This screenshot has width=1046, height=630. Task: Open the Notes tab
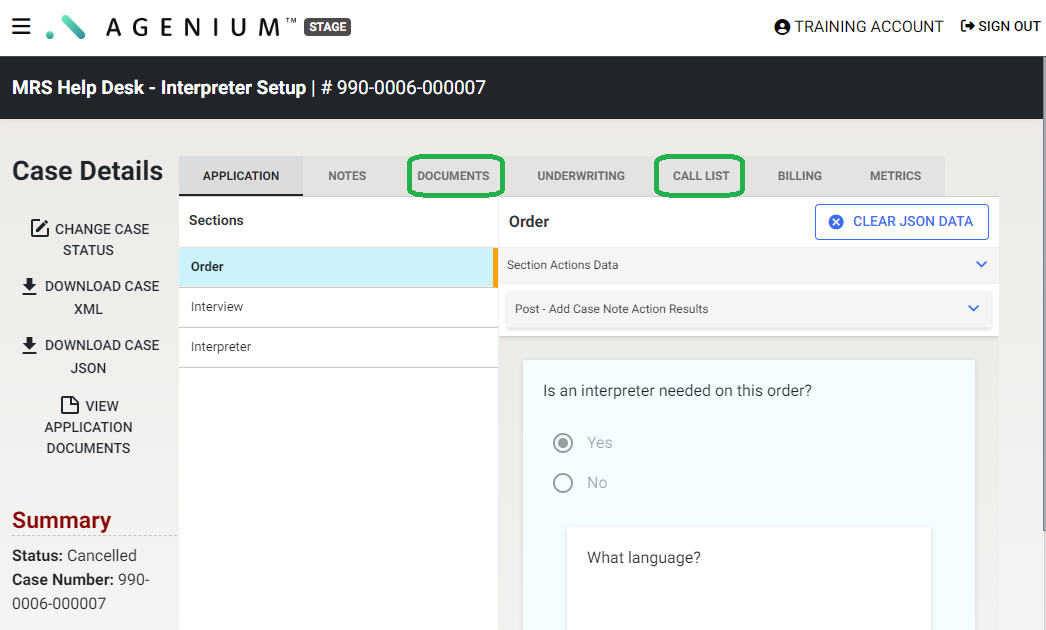pyautogui.click(x=347, y=176)
